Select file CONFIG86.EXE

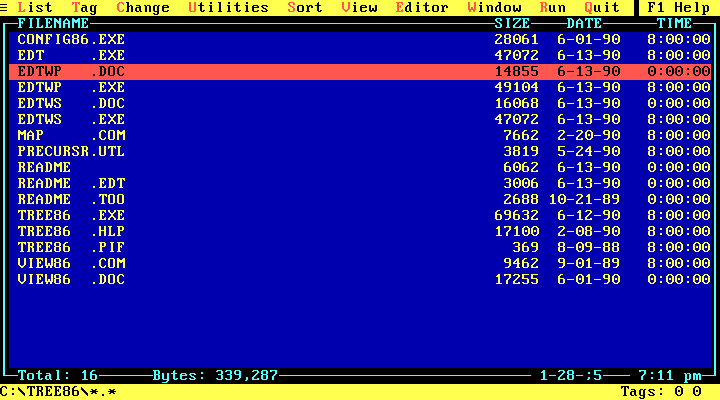pos(360,39)
